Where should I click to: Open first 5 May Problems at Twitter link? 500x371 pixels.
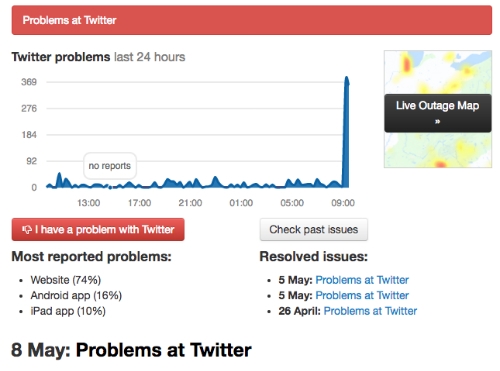[x=362, y=280]
